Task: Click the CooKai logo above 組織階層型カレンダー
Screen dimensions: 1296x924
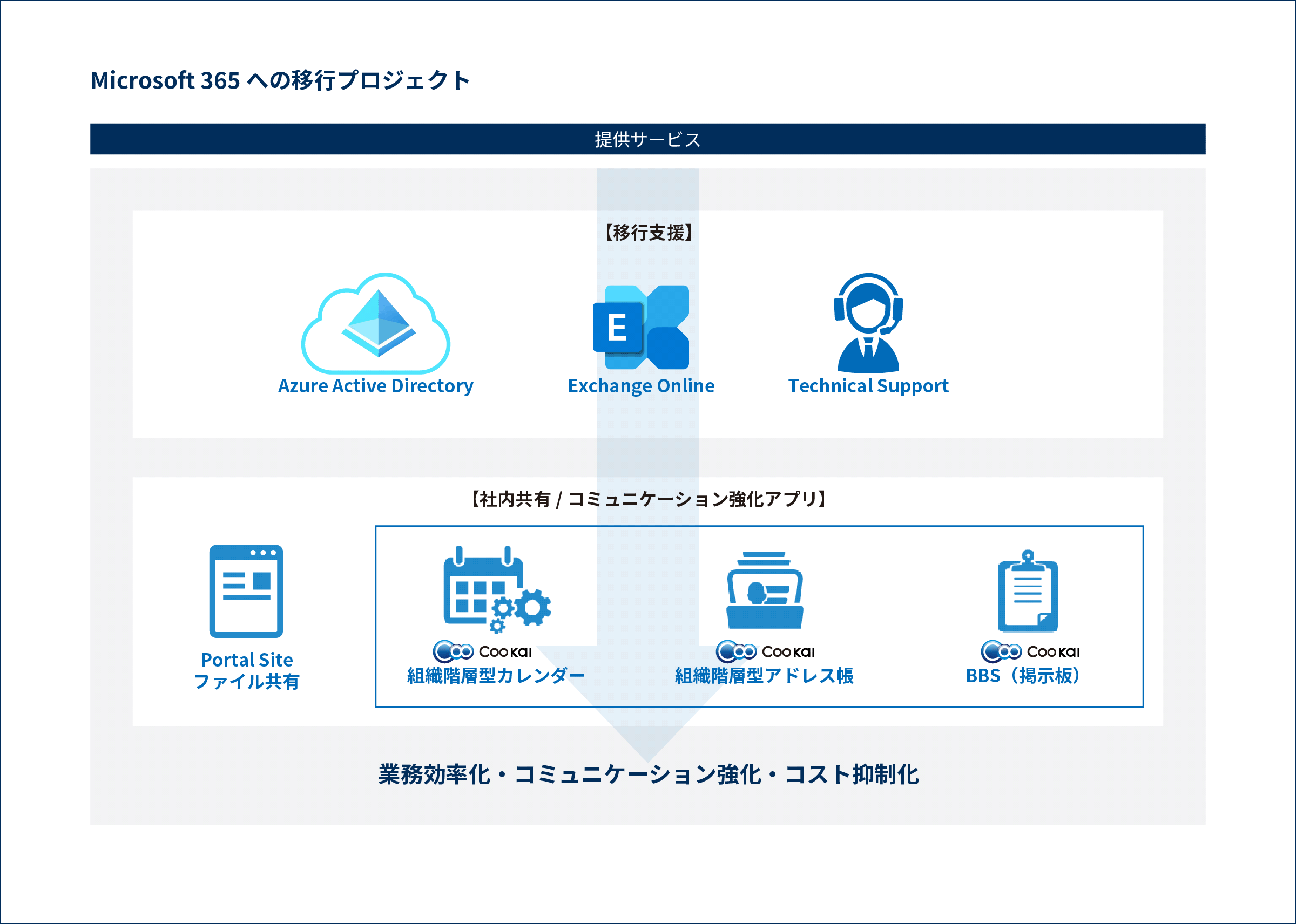Action: click(483, 651)
